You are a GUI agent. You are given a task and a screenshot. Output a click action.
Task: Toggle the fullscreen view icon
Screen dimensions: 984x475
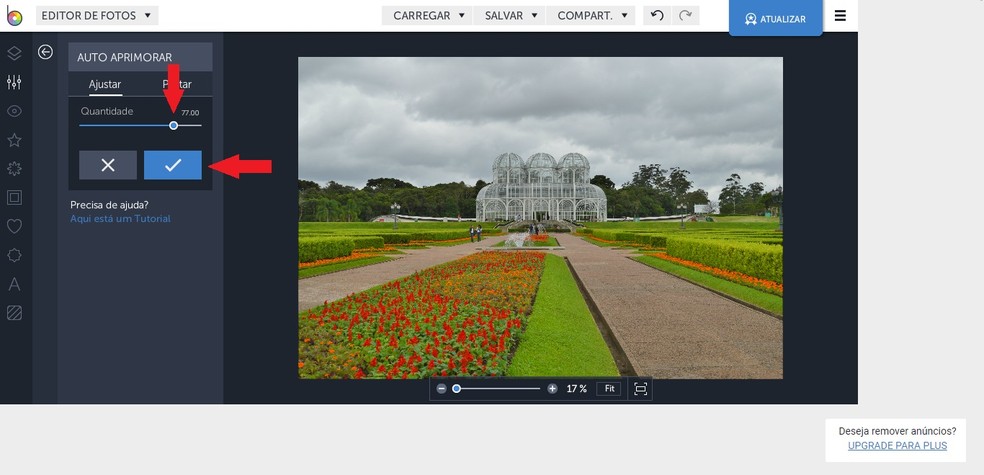640,389
